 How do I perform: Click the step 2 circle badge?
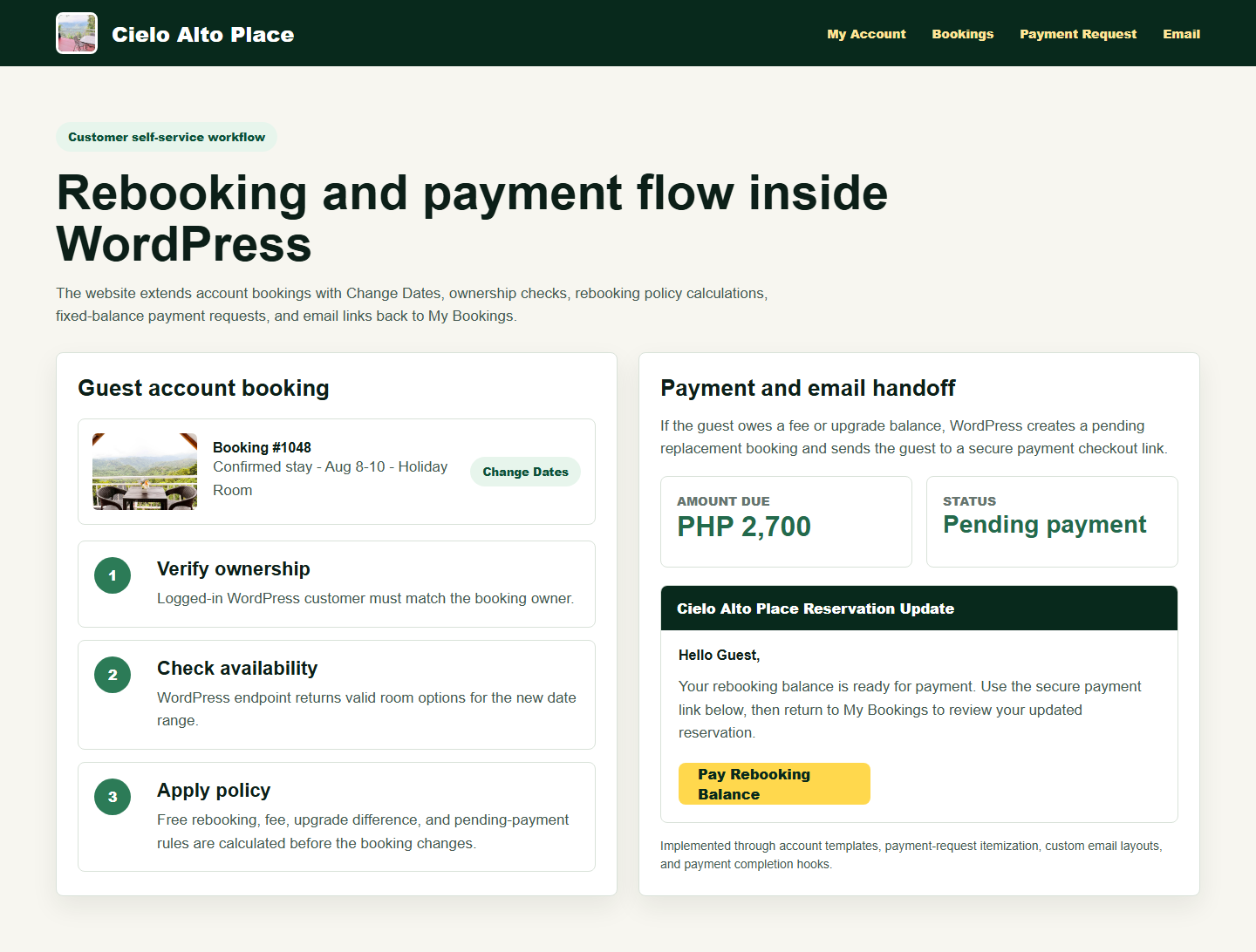113,675
